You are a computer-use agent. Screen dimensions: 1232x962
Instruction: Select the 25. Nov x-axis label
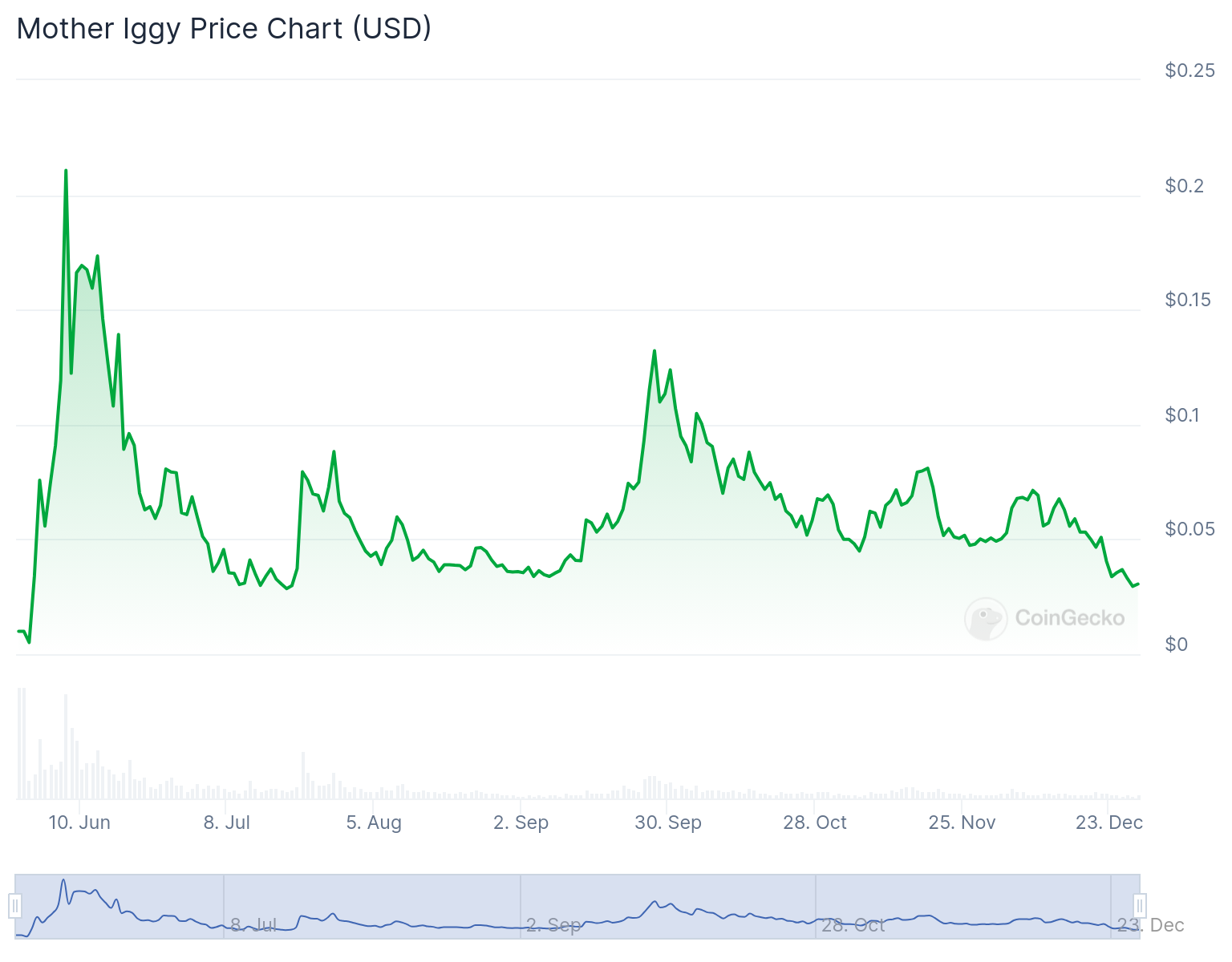tap(962, 823)
